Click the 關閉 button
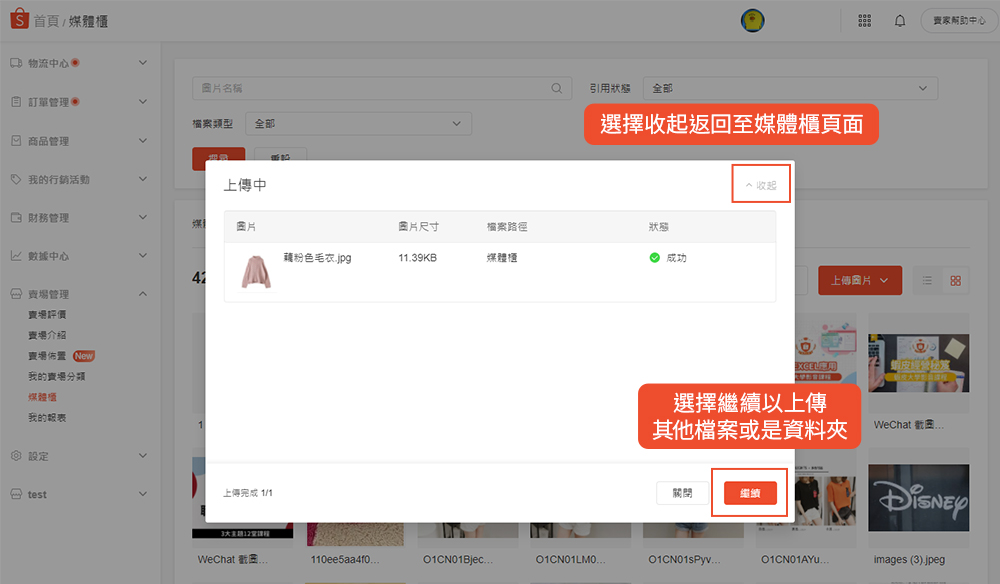Screen dimensions: 1000x584 click(682, 493)
